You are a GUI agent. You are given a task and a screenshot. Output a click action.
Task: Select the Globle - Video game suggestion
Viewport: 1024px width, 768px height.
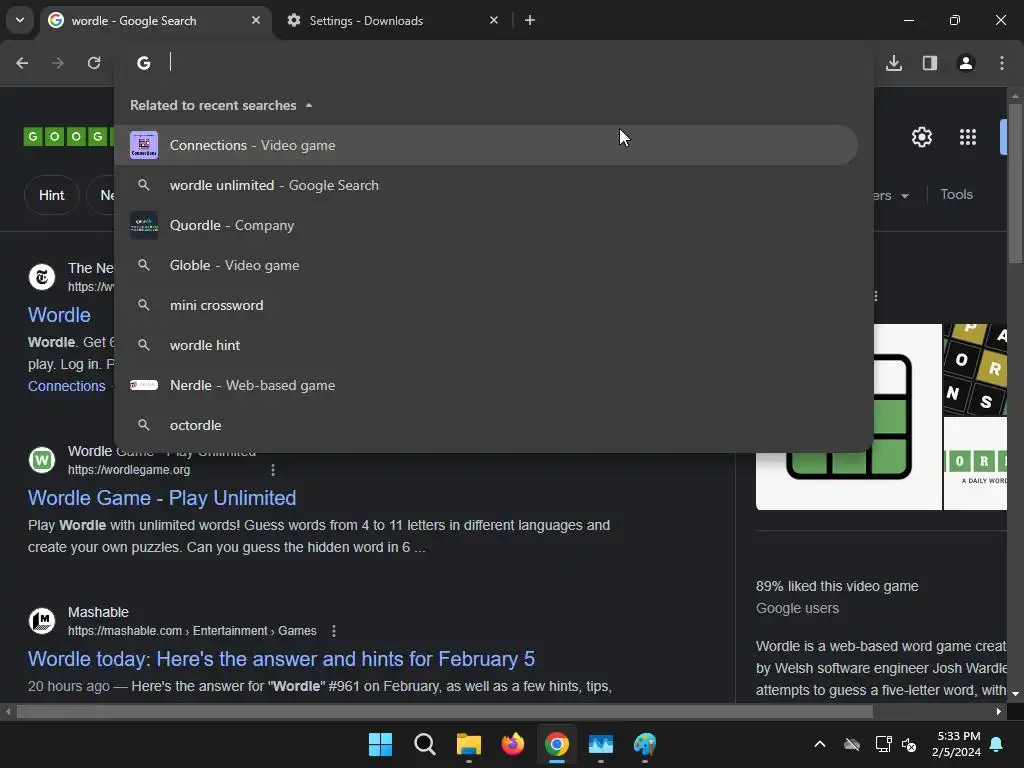[x=485, y=265]
